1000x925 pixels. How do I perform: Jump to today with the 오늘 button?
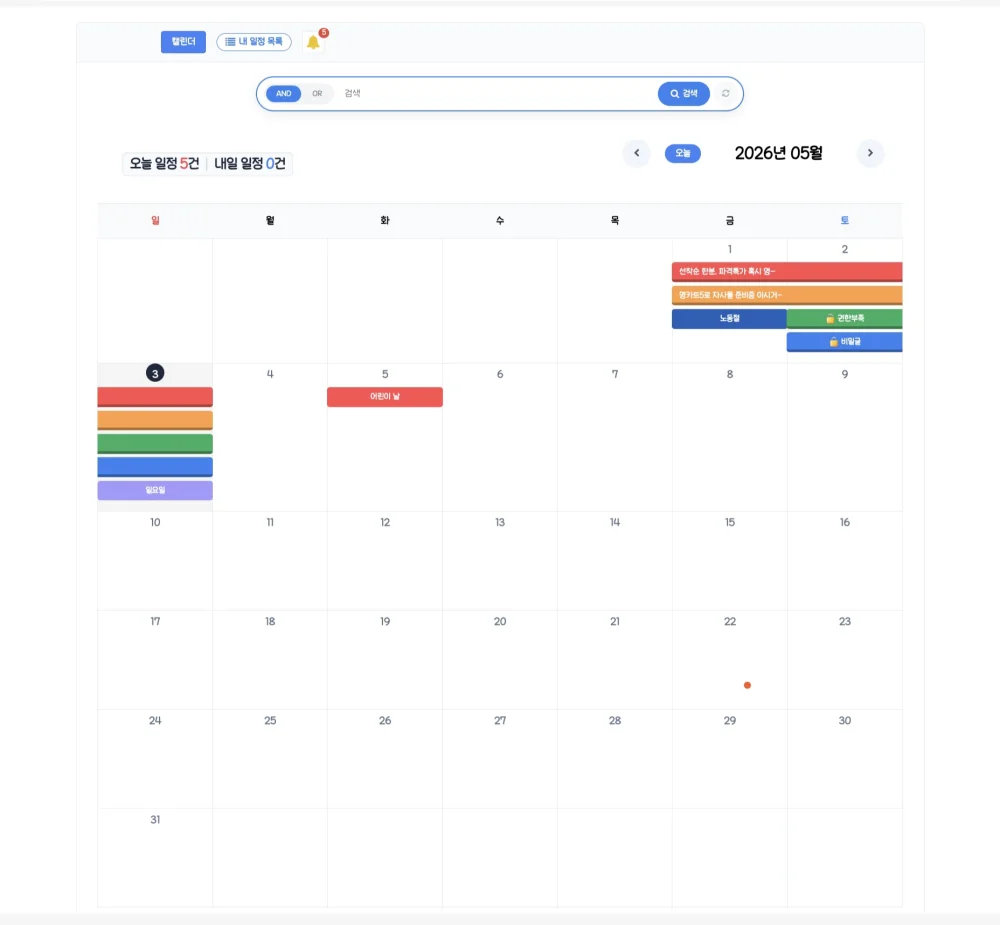coord(682,153)
